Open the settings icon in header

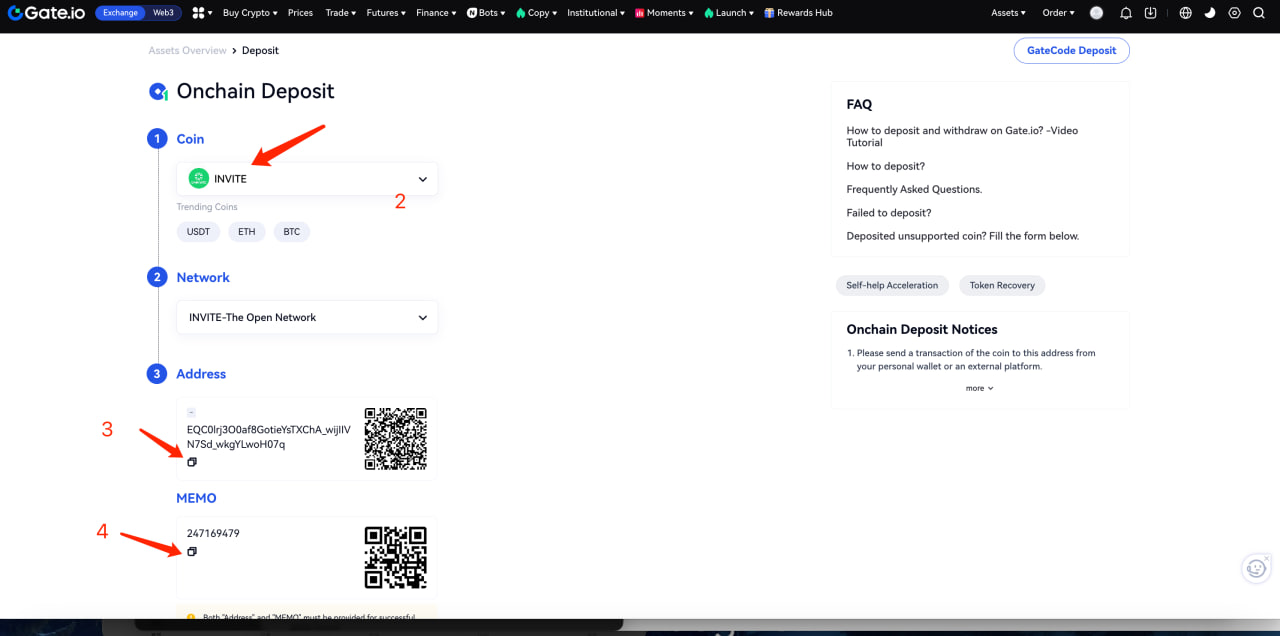click(x=1234, y=13)
